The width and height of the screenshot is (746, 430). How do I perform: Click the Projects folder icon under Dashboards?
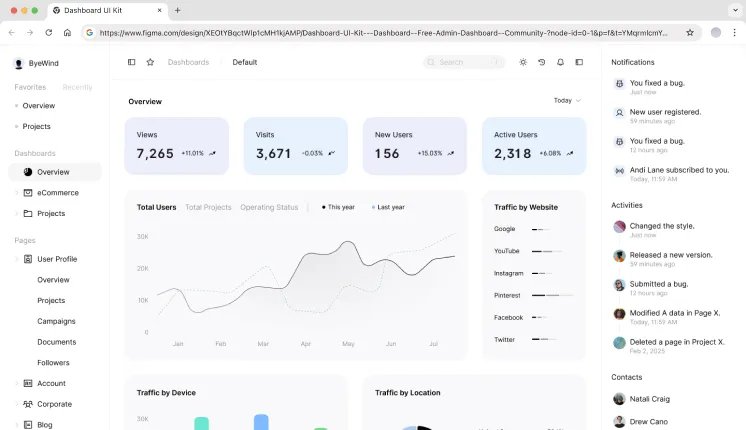pos(28,213)
